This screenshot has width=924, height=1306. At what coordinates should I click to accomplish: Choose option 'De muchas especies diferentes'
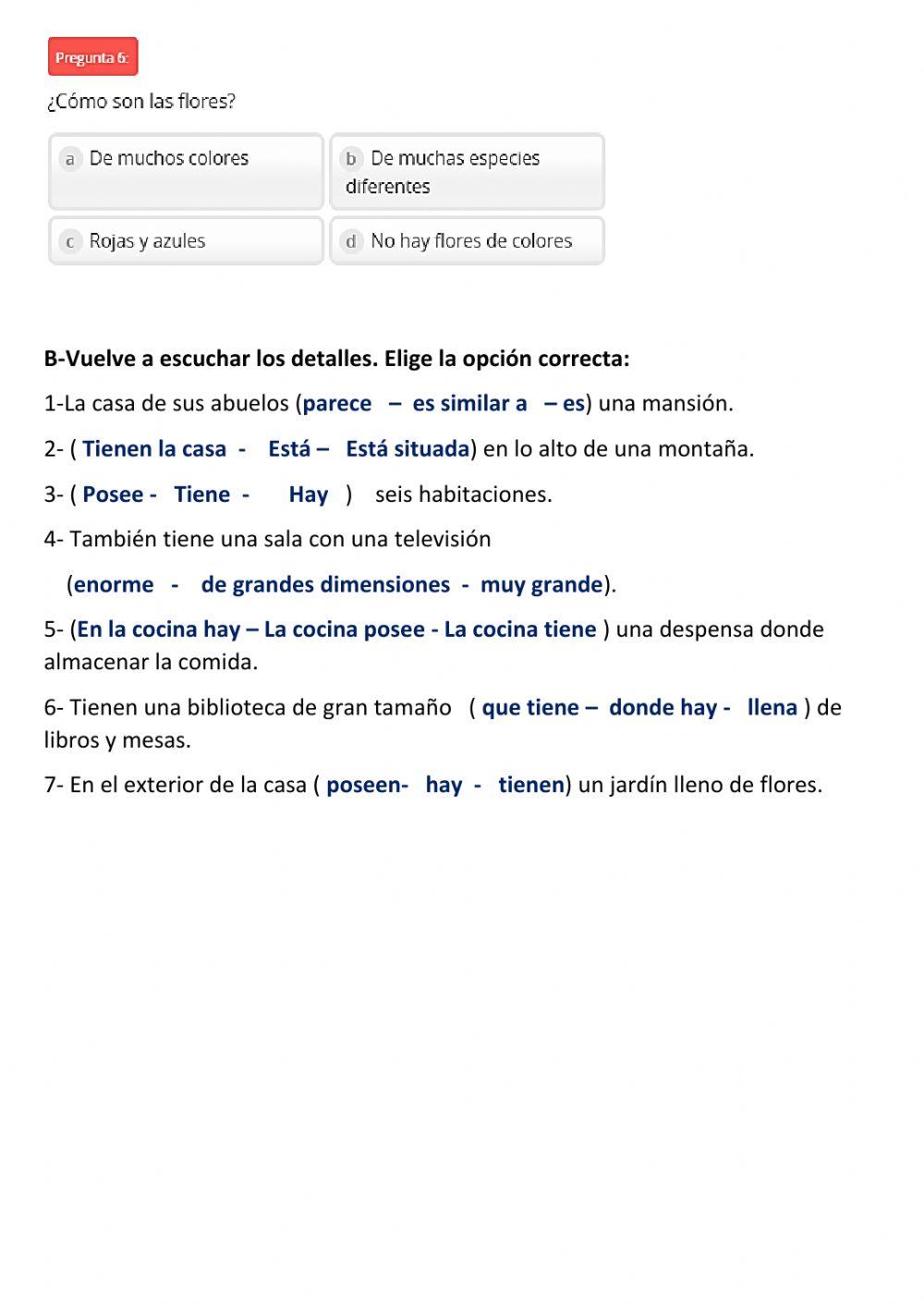[467, 171]
